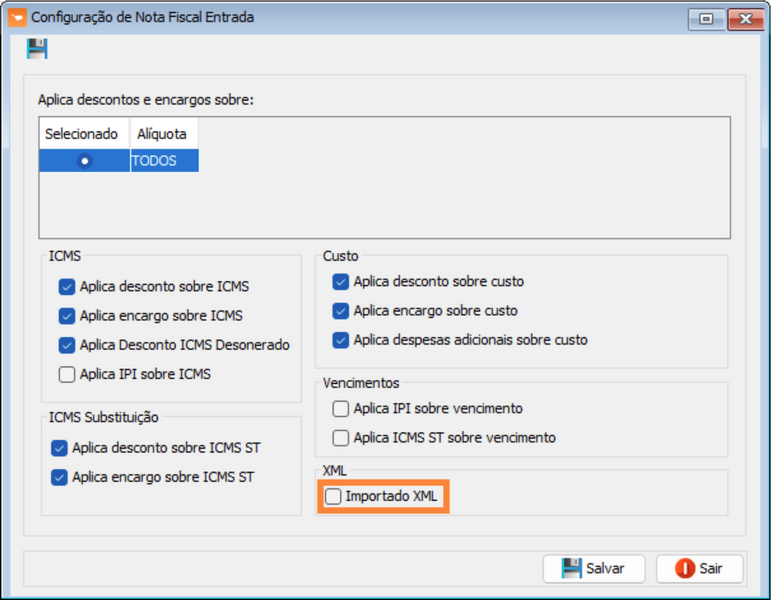Click the Alíquota column header
Viewport: 771px width, 600px height.
163,133
